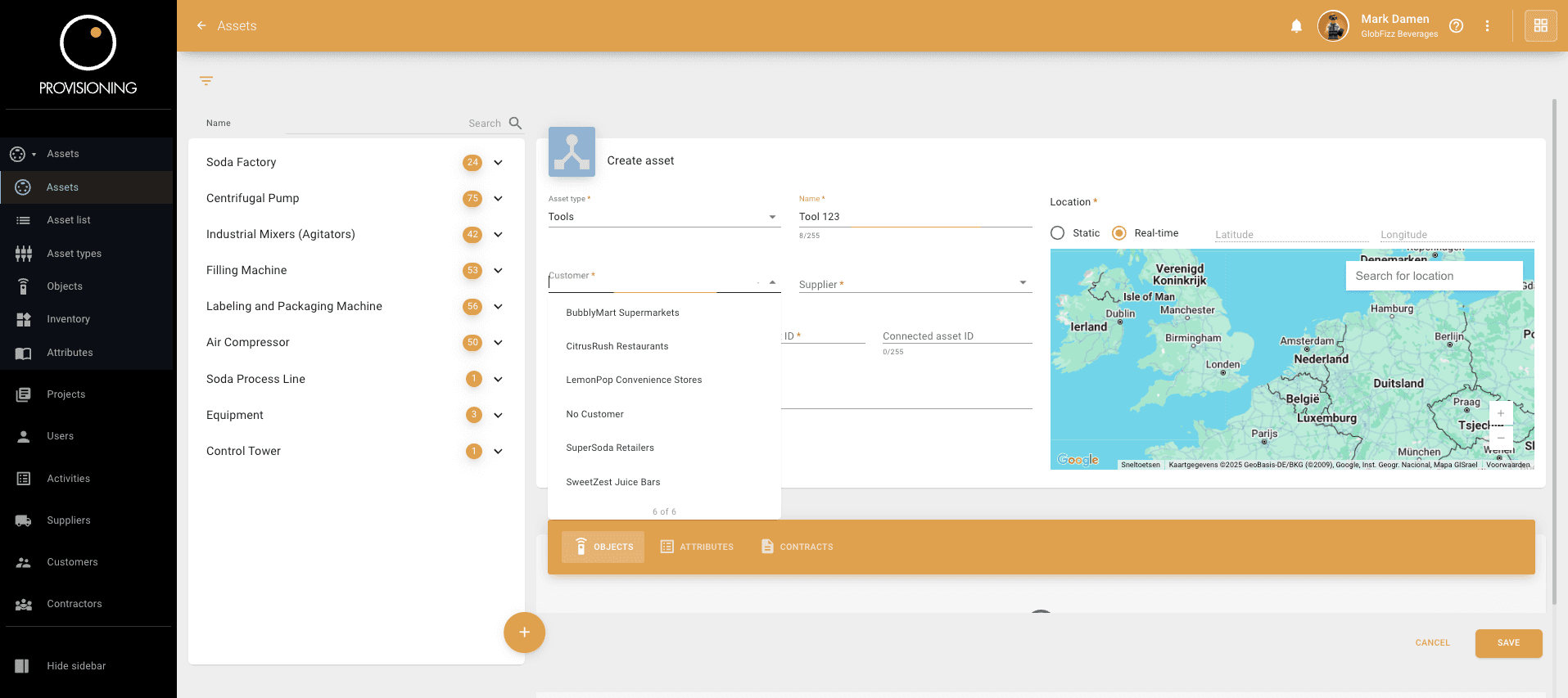The height and width of the screenshot is (698, 1568).
Task: Switch to the Attributes tab
Action: click(698, 547)
